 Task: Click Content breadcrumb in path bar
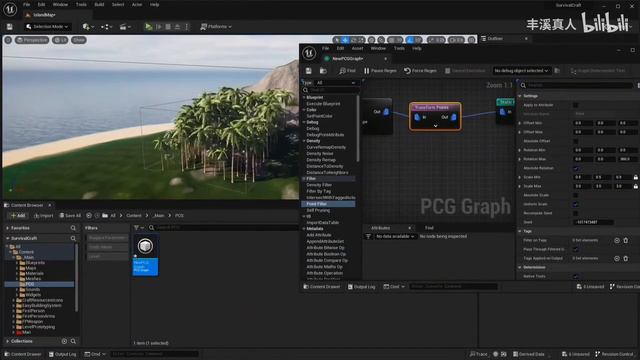pos(133,216)
